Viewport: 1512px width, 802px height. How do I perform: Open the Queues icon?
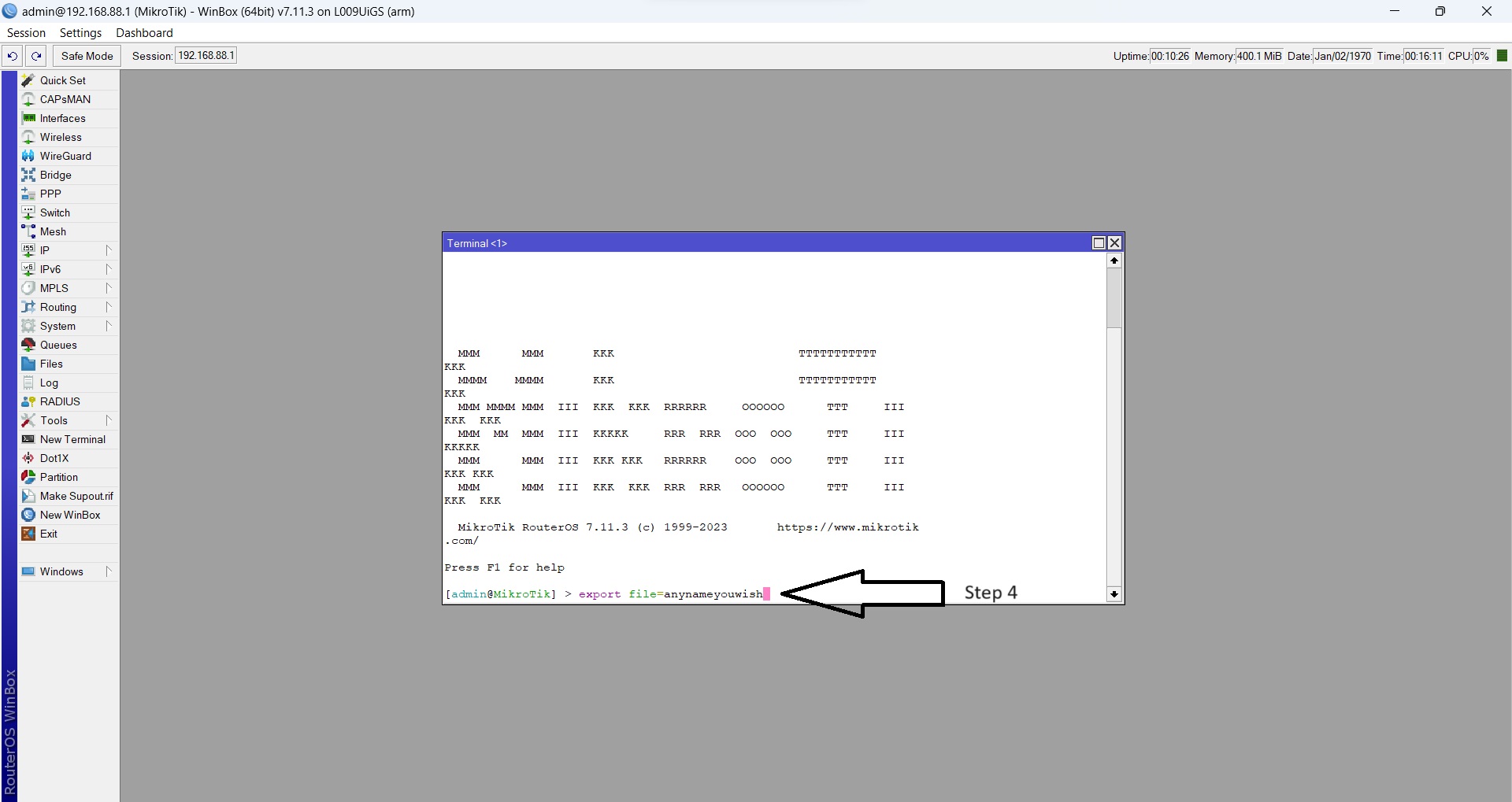28,345
